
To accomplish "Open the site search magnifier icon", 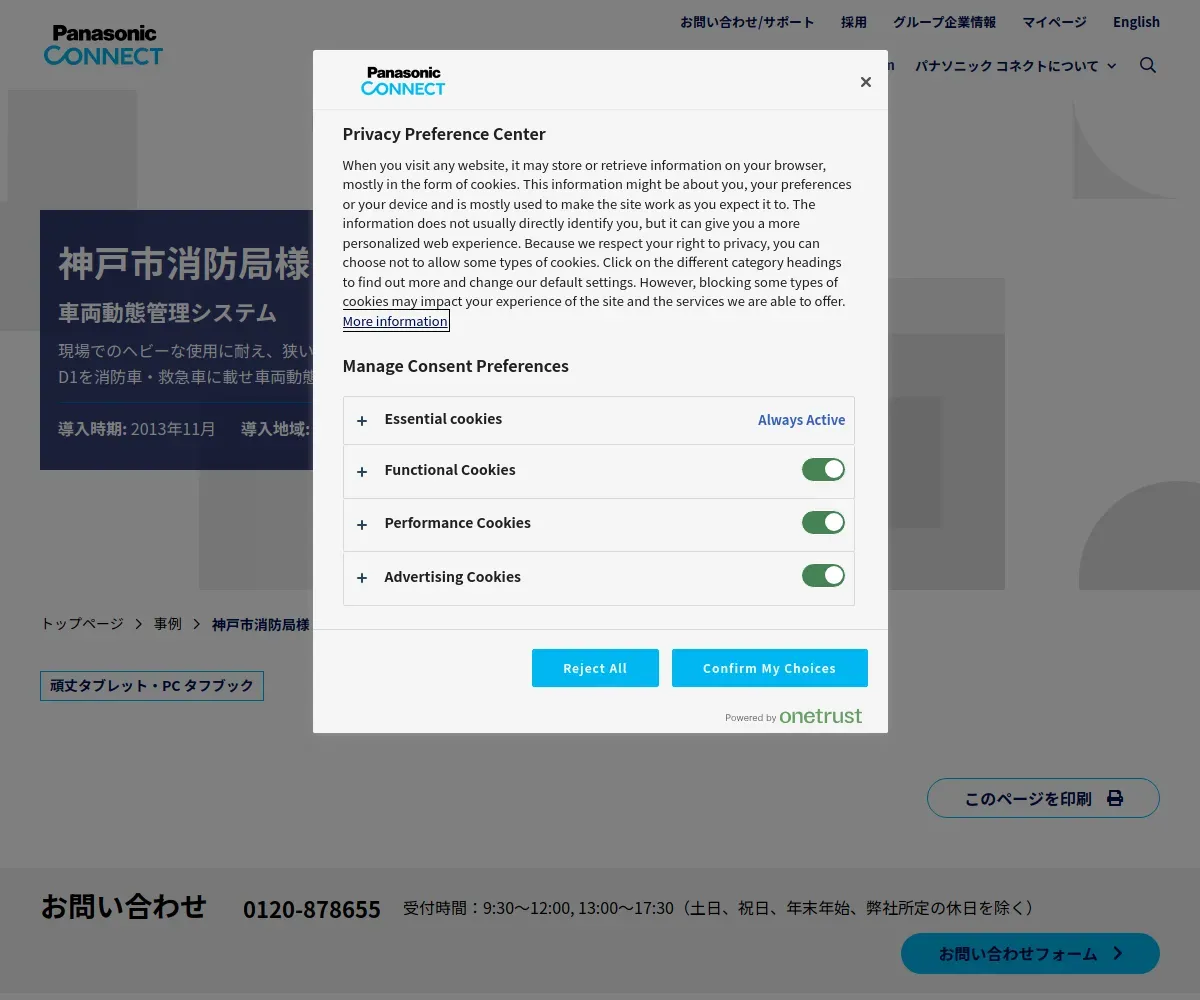I will click(x=1148, y=65).
